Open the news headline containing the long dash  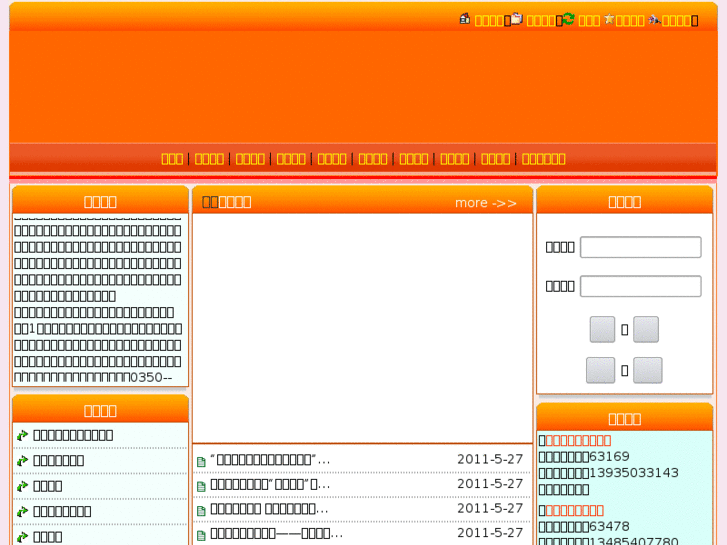click(276, 533)
